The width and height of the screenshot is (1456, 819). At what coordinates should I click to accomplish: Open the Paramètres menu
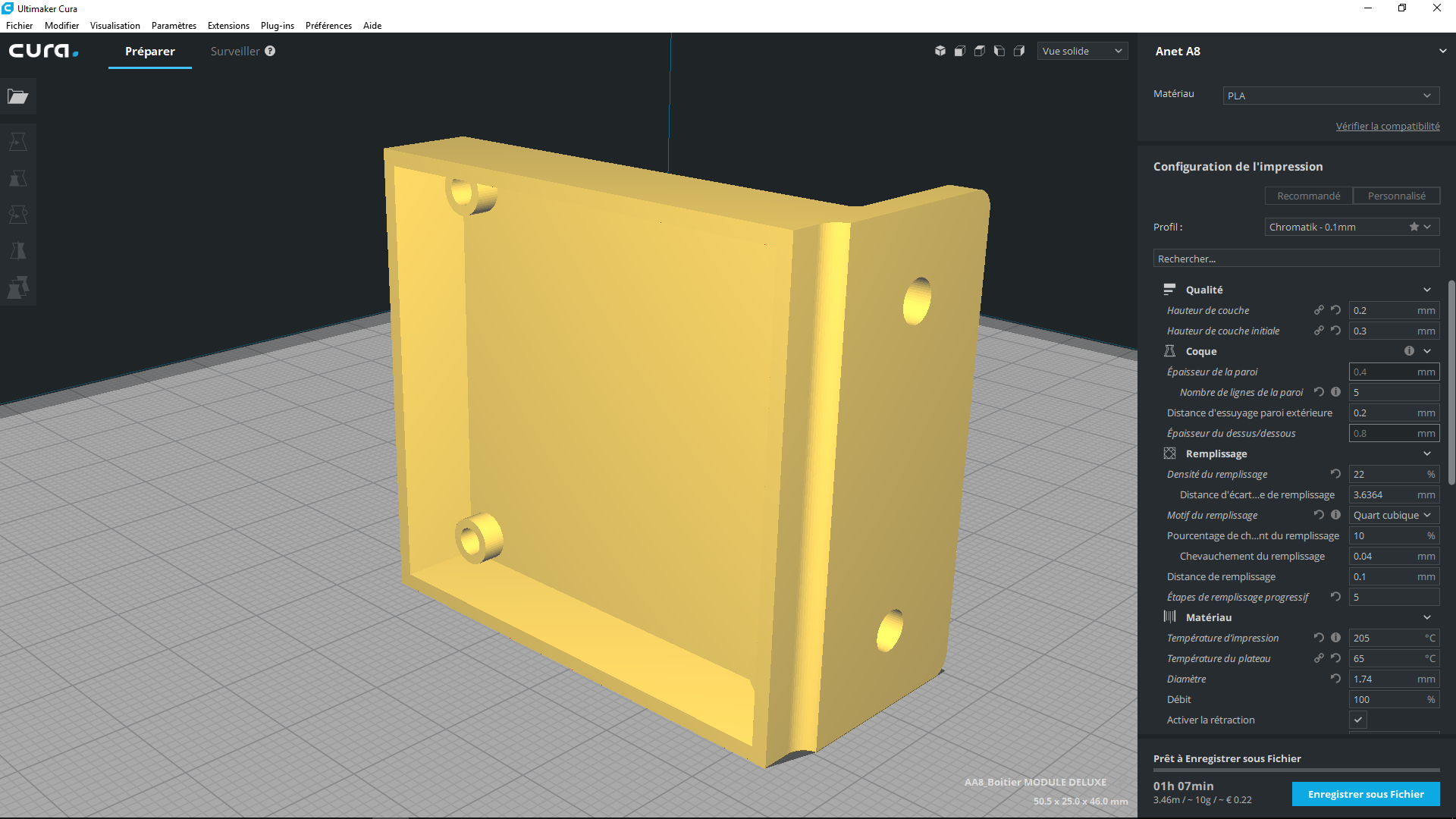point(174,25)
